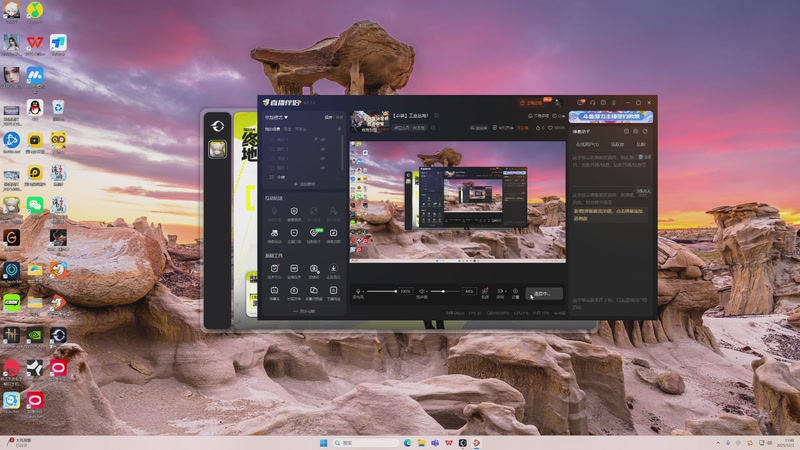Image resolution: width=800 pixels, height=450 pixels.
Task: Open the hamburger menu in title bar
Action: pyautogui.click(x=614, y=103)
